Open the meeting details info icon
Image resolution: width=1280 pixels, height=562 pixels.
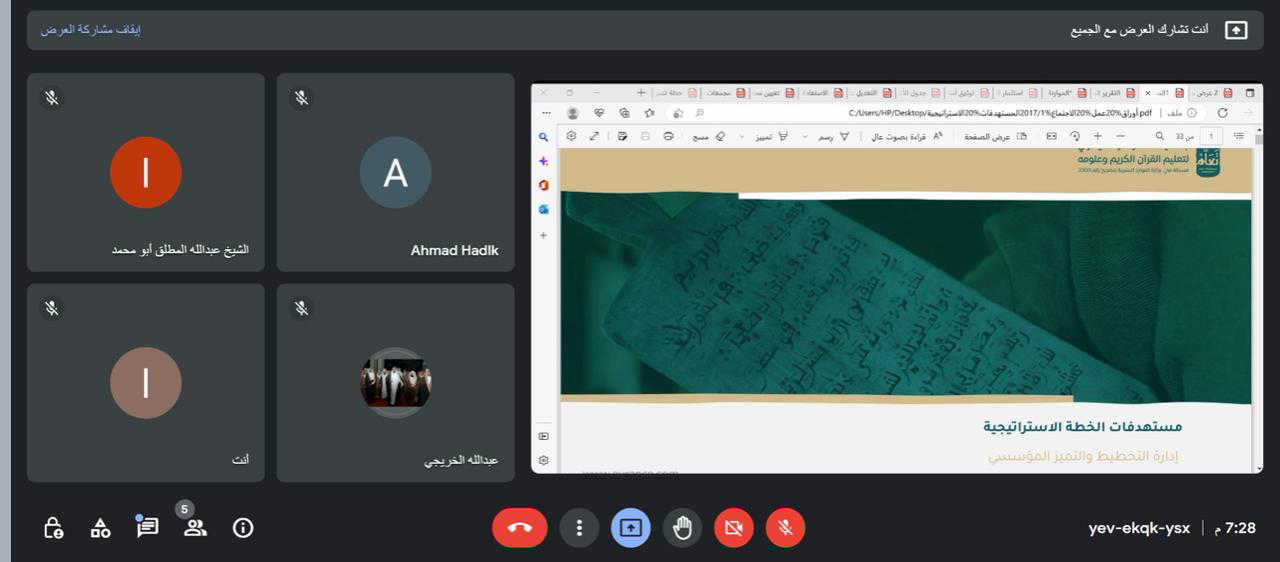pyautogui.click(x=243, y=528)
